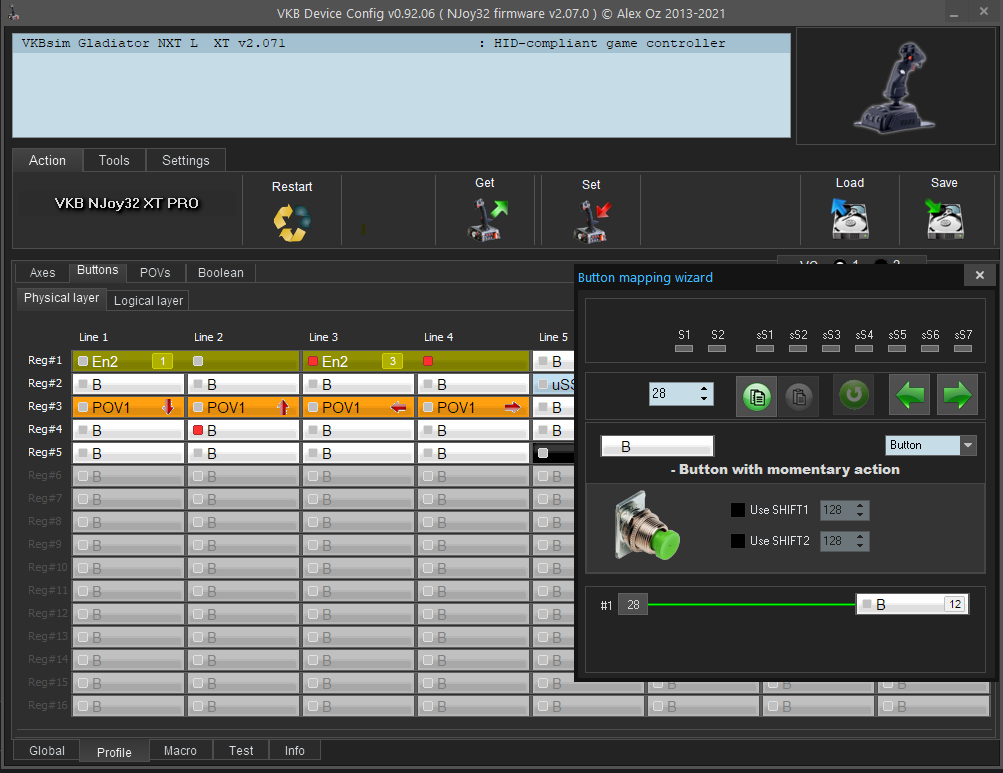The width and height of the screenshot is (1003, 773).
Task: Select the En2 encoder cell numbered 1
Action: click(129, 361)
